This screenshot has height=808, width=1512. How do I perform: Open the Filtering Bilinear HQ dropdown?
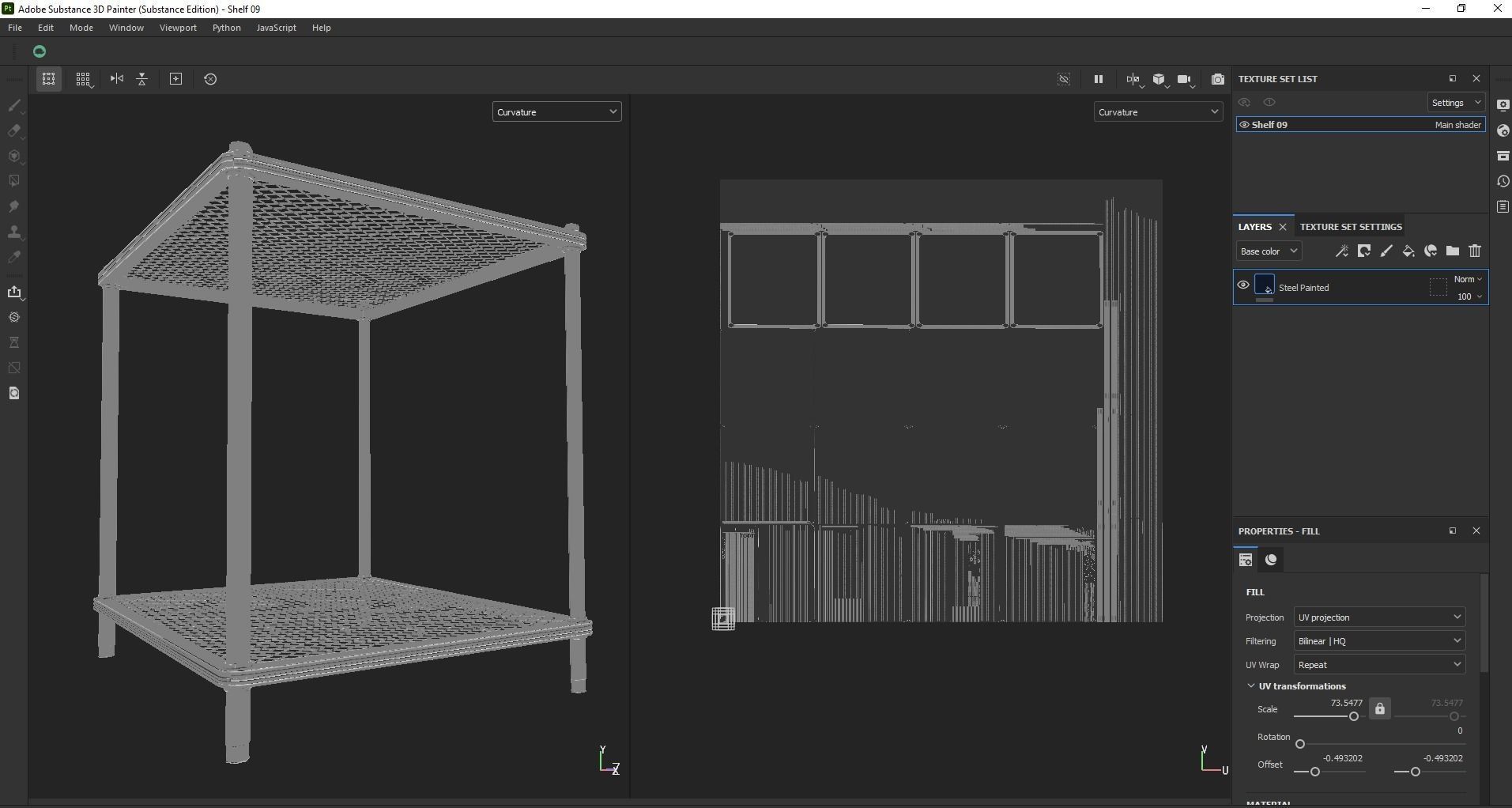click(x=1379, y=641)
